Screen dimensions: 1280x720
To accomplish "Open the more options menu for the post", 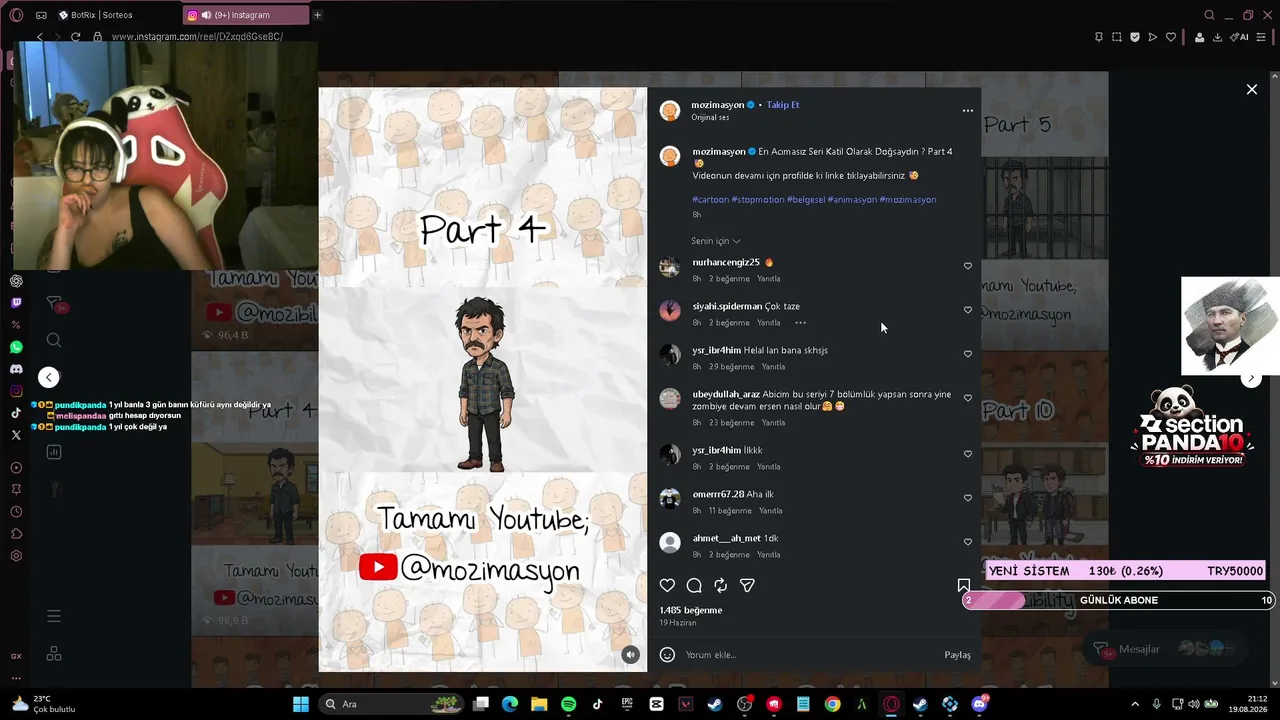I will [967, 111].
